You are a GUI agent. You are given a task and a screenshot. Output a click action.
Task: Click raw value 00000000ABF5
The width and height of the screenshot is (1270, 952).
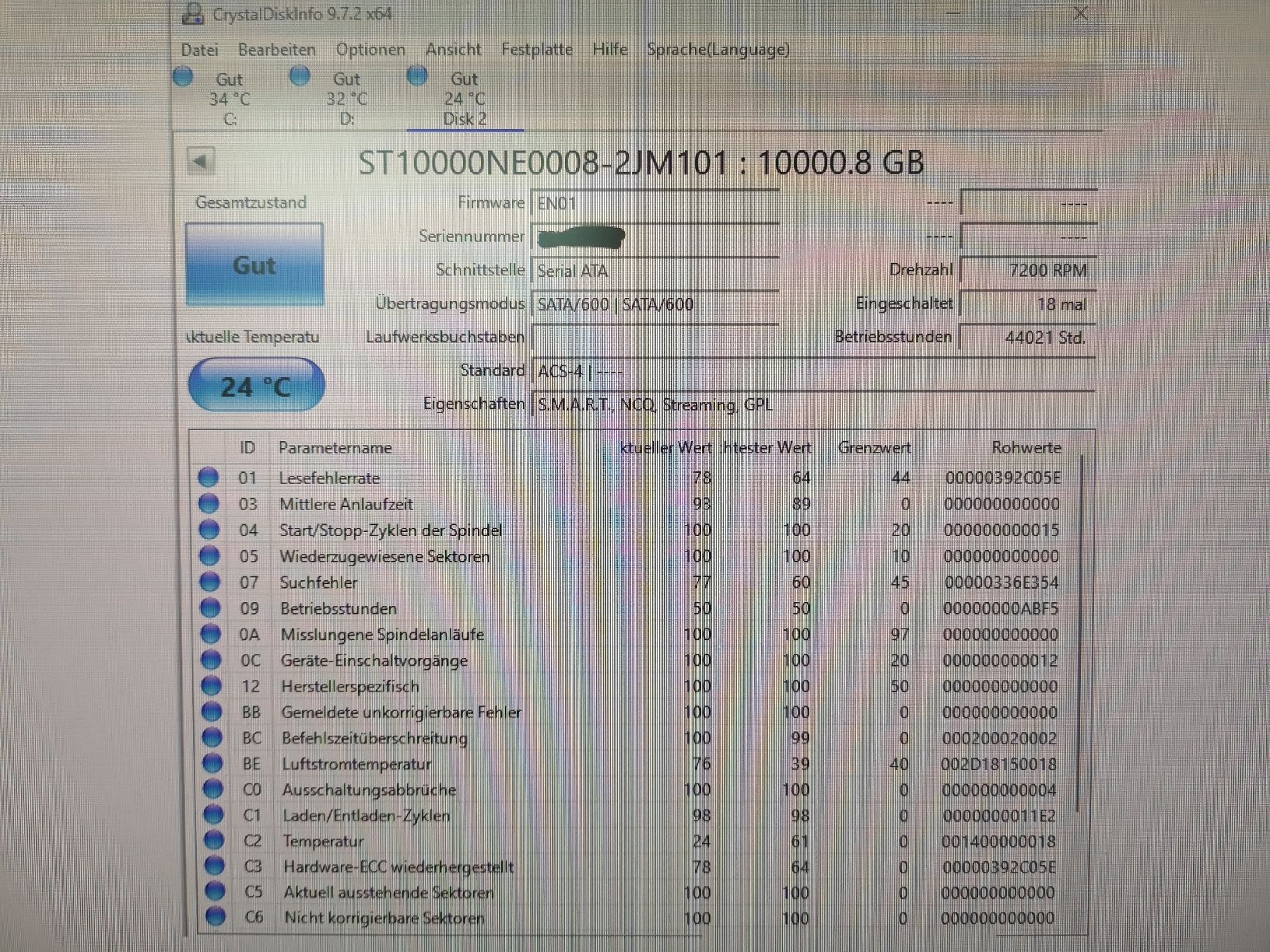click(1001, 608)
